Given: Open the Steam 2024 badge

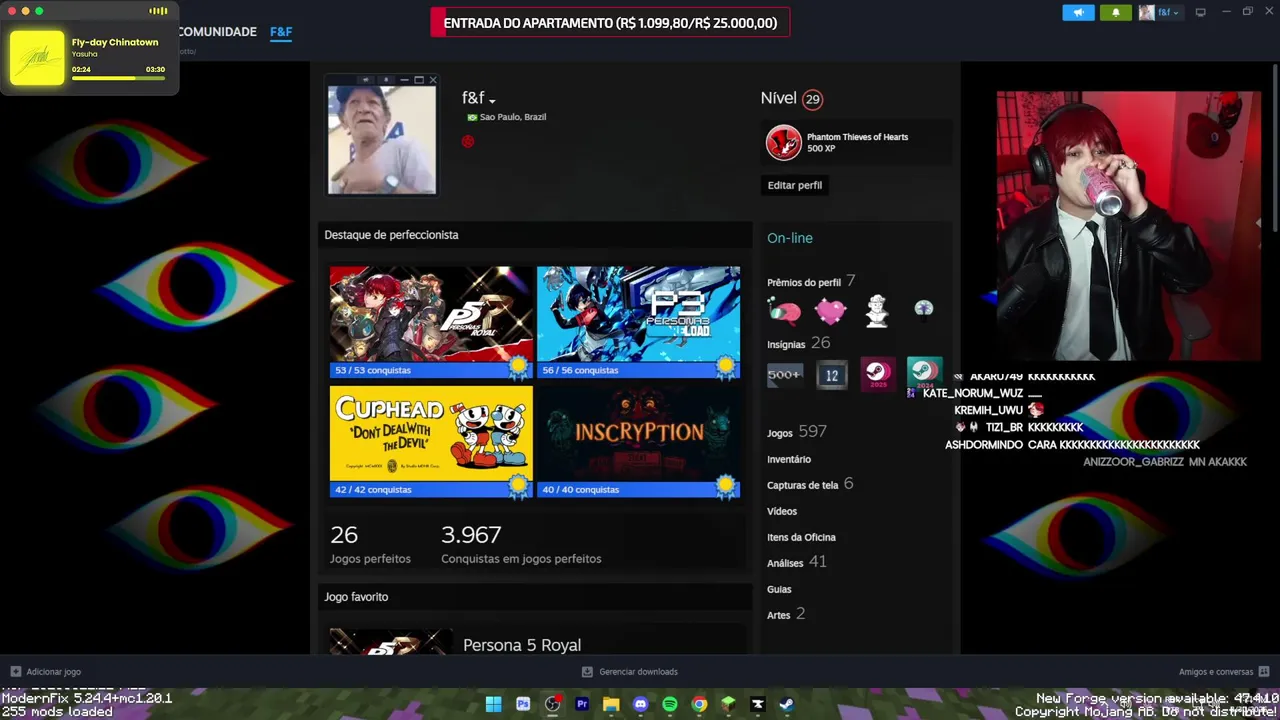Looking at the screenshot, I should pyautogui.click(x=924, y=372).
